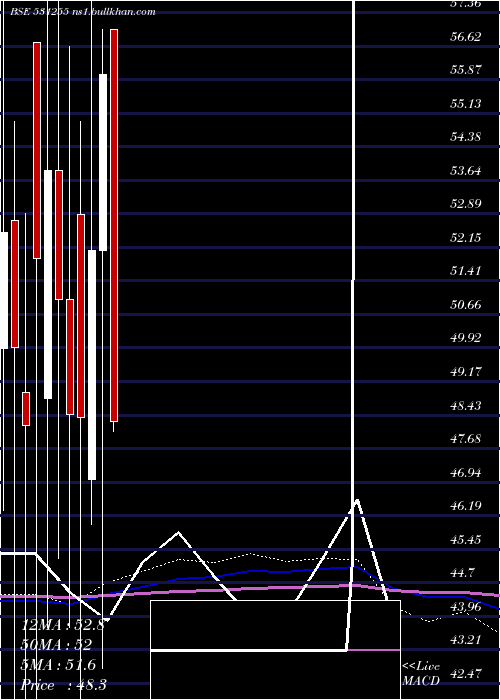Click the 42.47 price axis label
The width and height of the screenshot is (500, 700).
466,674
